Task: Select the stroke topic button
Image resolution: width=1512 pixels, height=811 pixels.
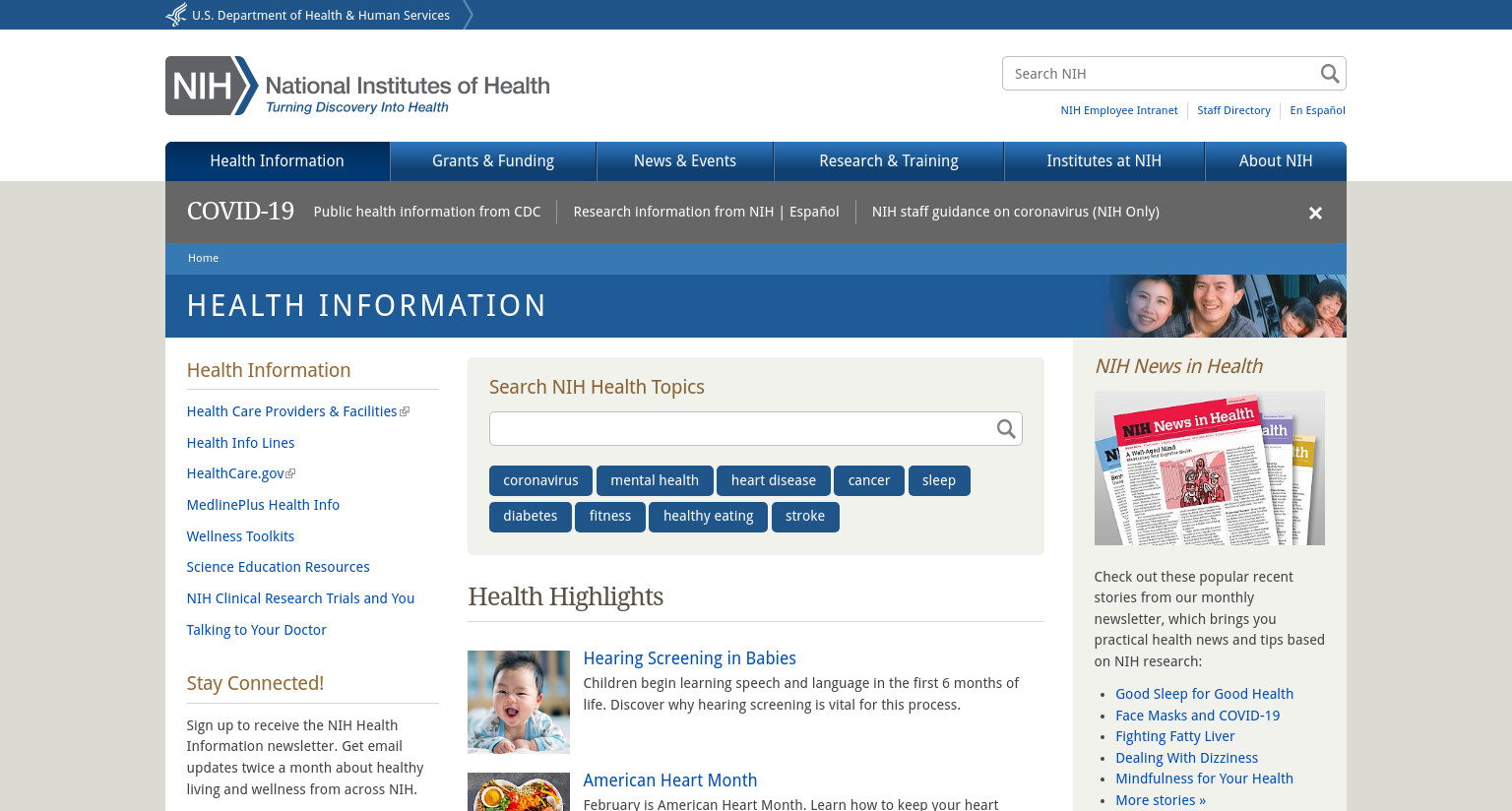Action: [x=805, y=517]
